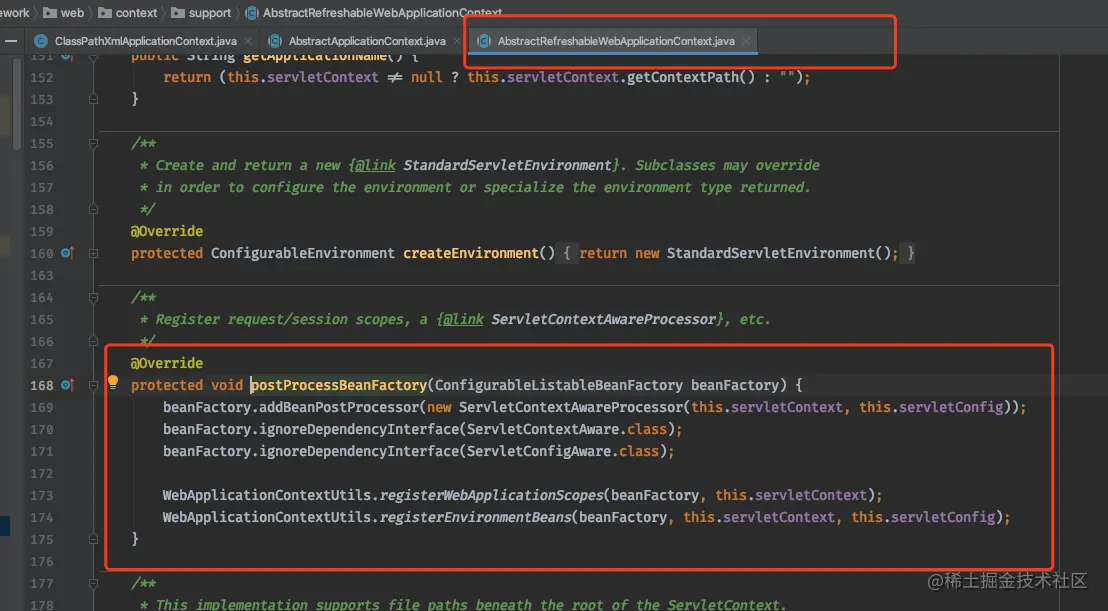Screen dimensions: 1108x611
Task: Click registerWebApplicationScopes method call
Action: tap(491, 495)
